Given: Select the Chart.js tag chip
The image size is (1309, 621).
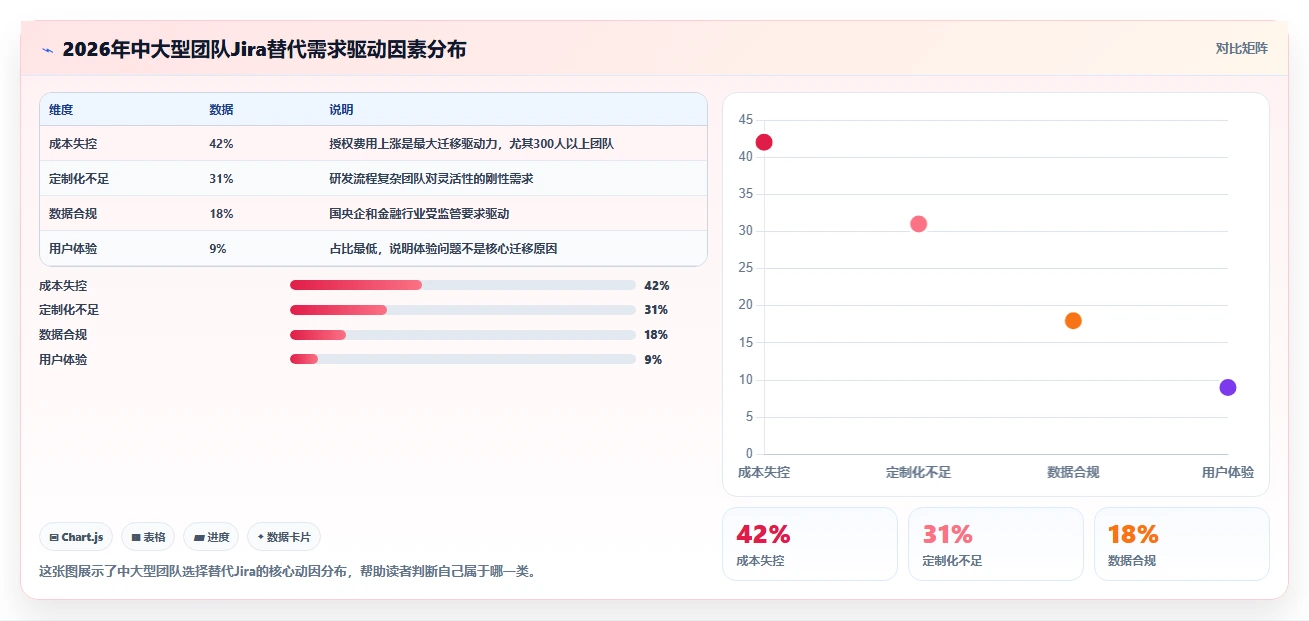Looking at the screenshot, I should (x=76, y=537).
